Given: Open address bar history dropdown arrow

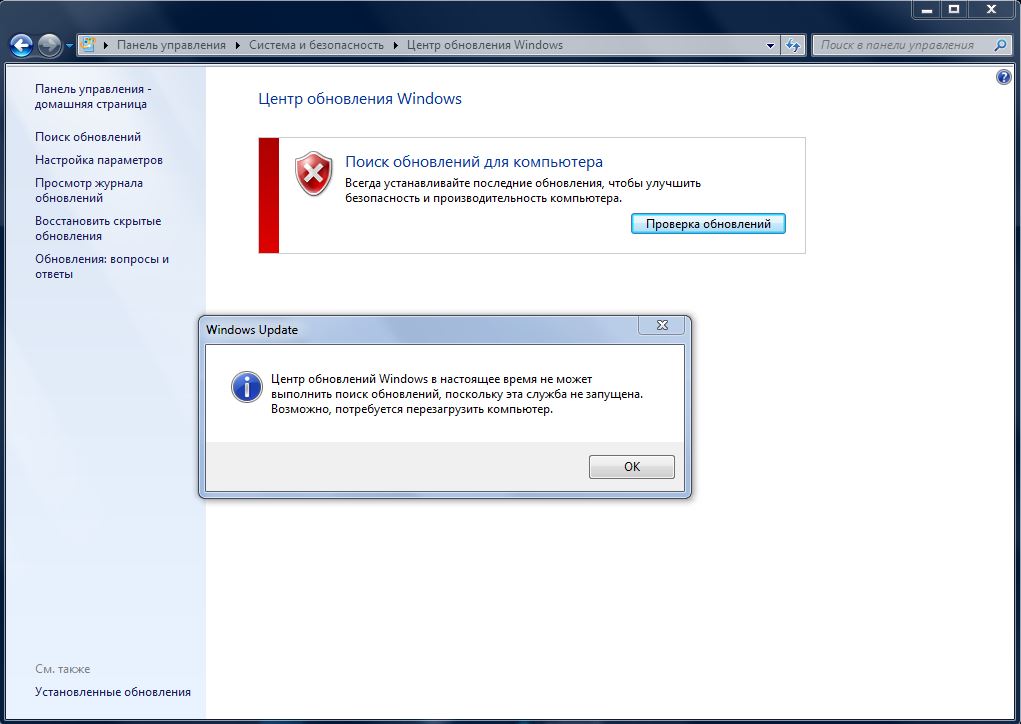Looking at the screenshot, I should [770, 46].
